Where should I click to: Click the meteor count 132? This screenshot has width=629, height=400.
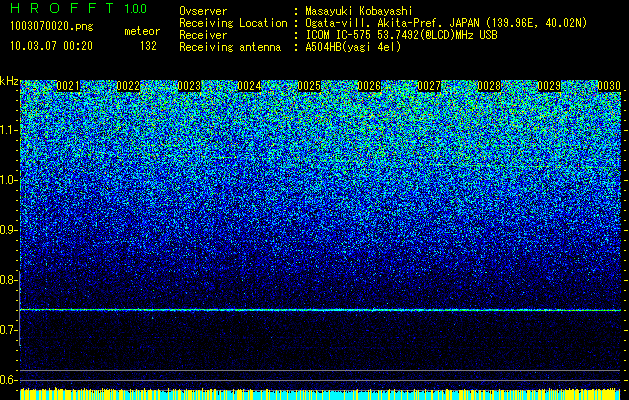click(x=148, y=46)
